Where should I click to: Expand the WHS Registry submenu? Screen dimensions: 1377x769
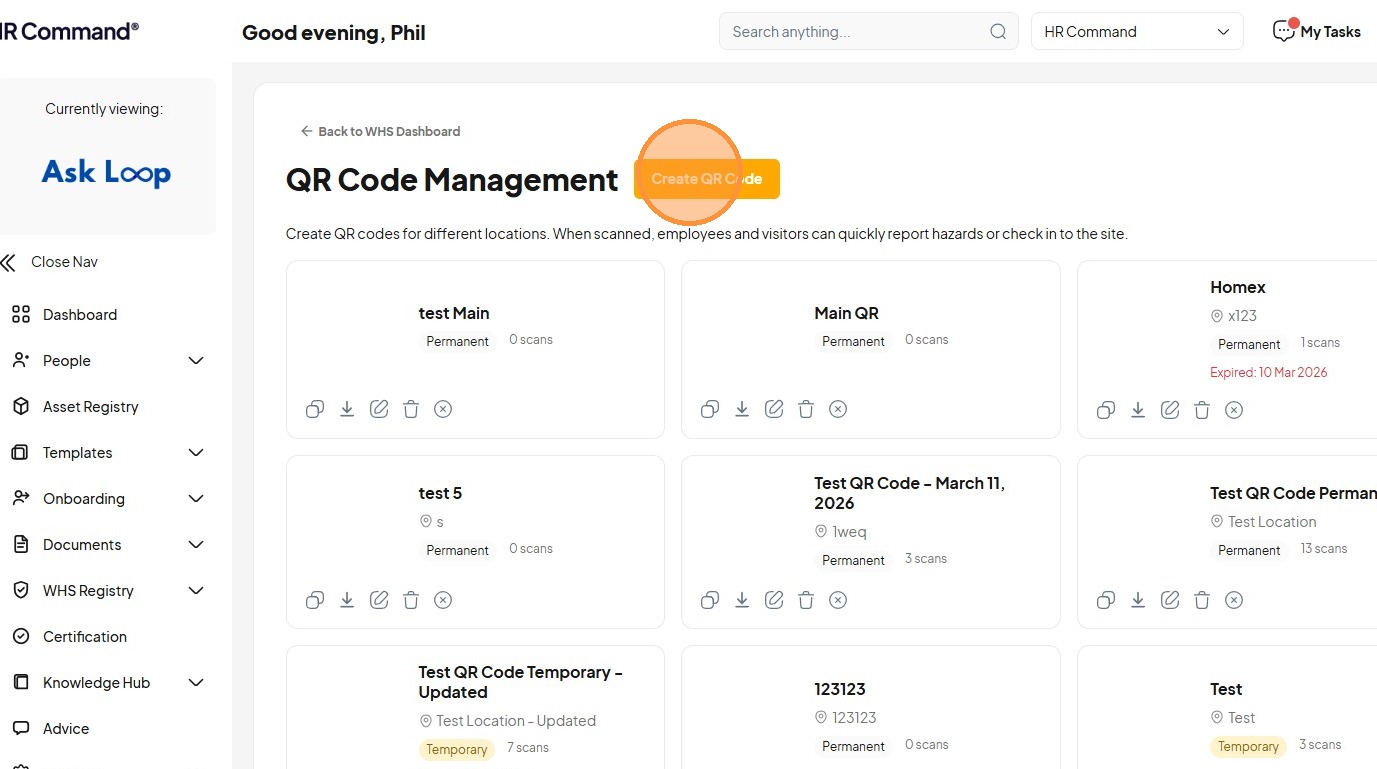(x=196, y=591)
